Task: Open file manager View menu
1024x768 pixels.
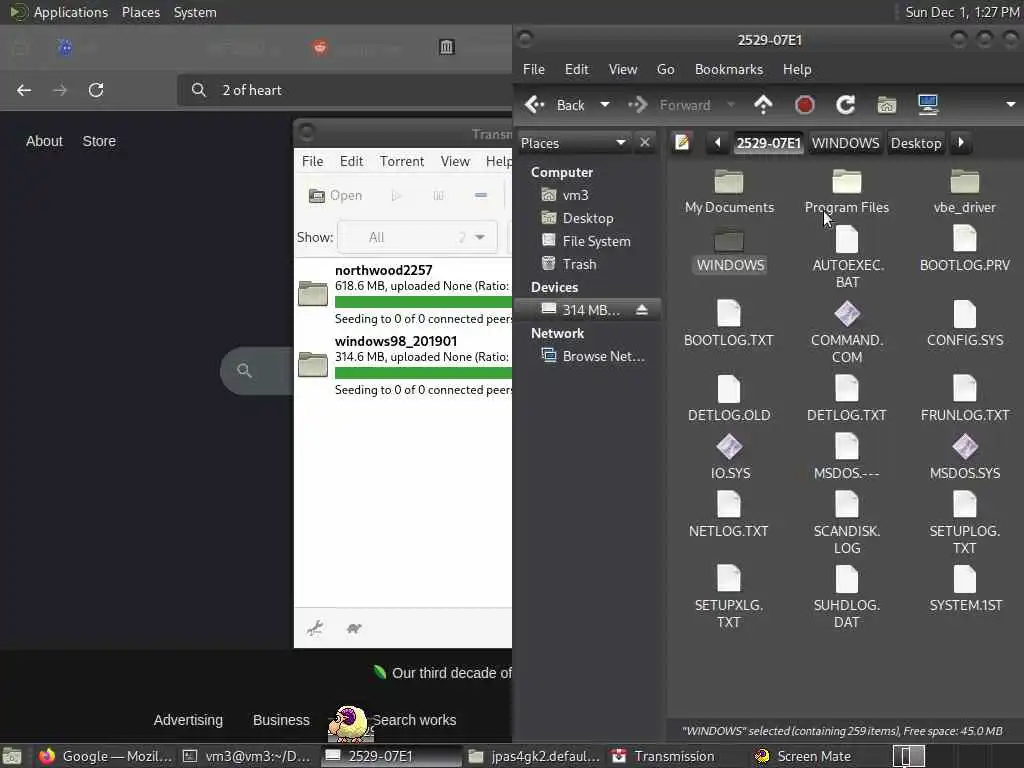Action: [x=622, y=69]
